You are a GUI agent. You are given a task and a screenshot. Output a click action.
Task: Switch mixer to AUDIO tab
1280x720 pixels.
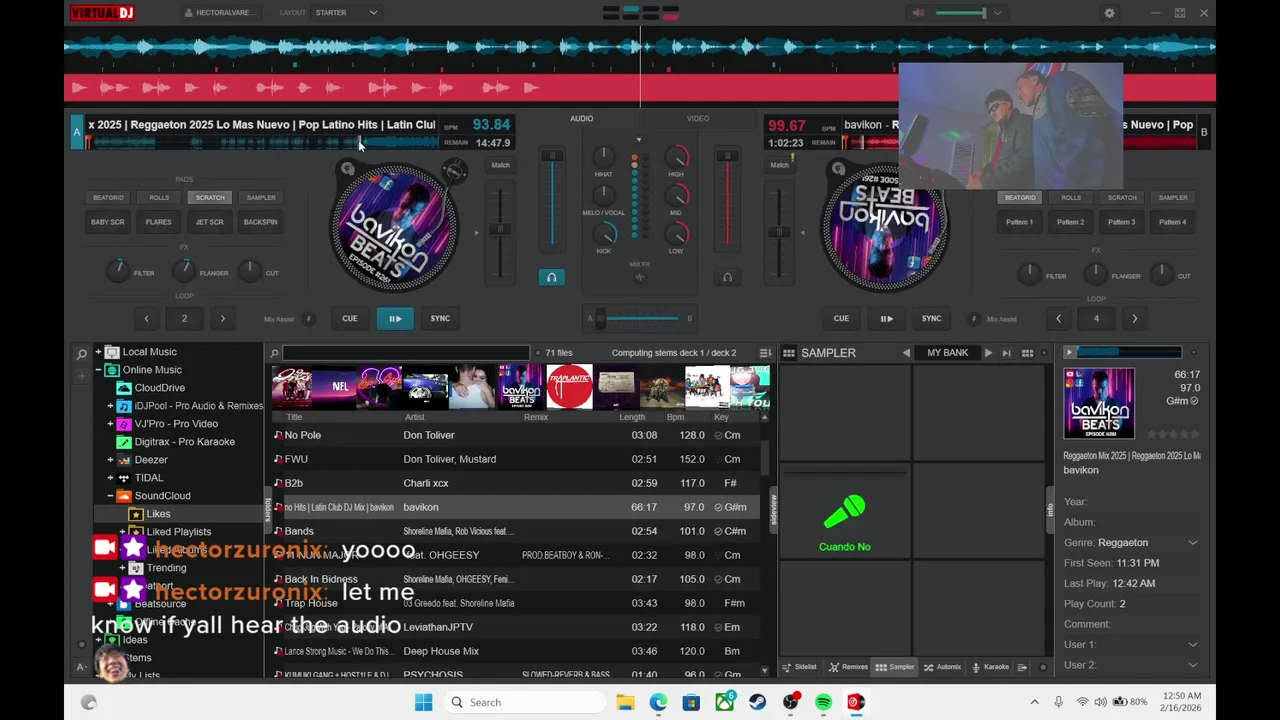(581, 118)
